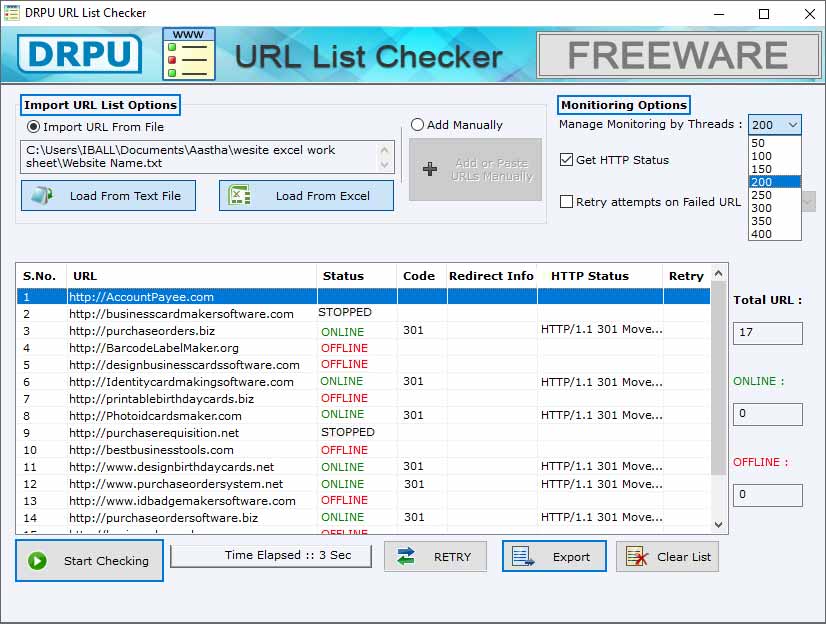Click the title bar application icon

point(12,12)
